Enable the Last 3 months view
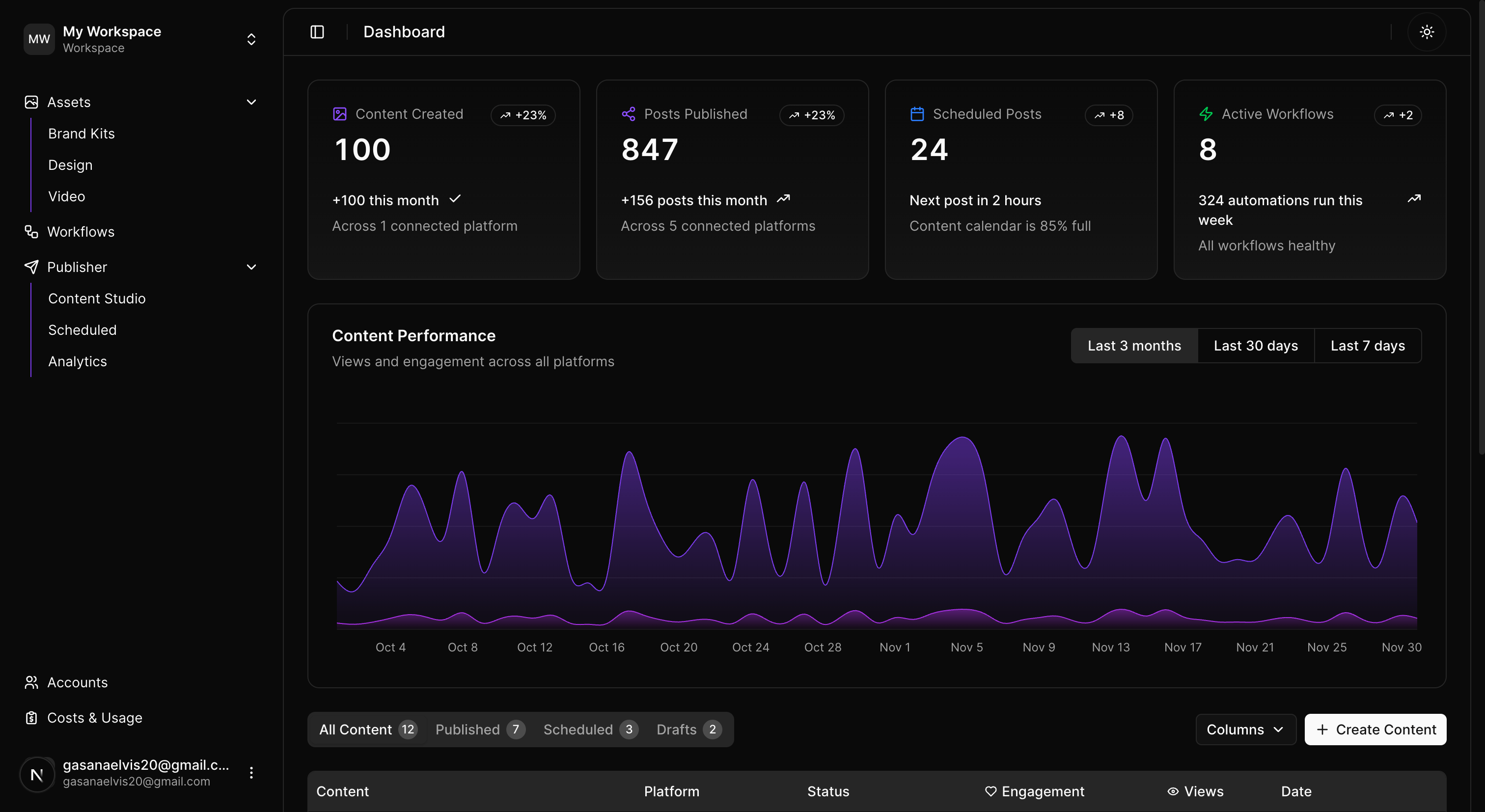This screenshot has height=812, width=1485. 1134,345
